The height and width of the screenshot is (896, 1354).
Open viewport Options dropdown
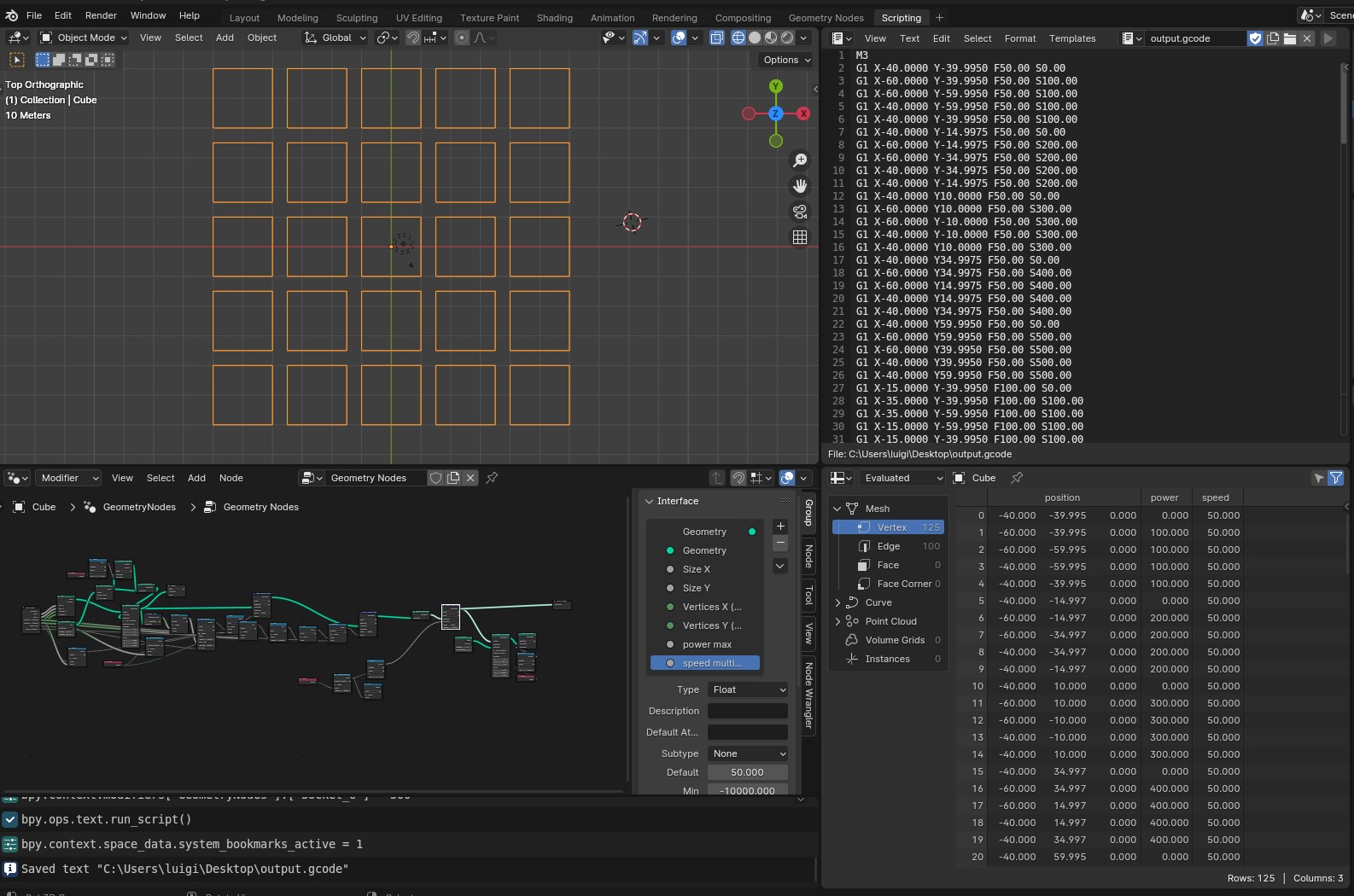(786, 60)
